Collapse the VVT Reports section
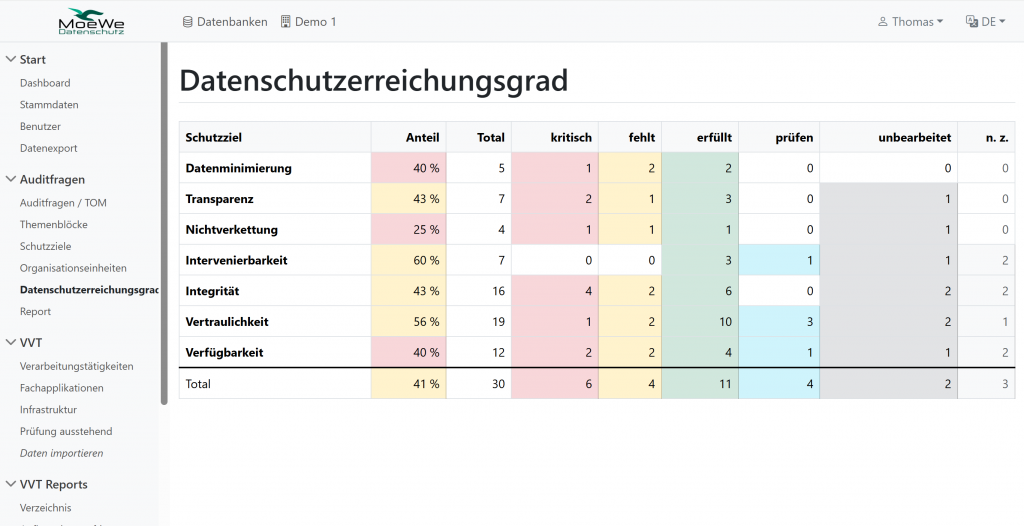The width and height of the screenshot is (1024, 526). point(10,485)
